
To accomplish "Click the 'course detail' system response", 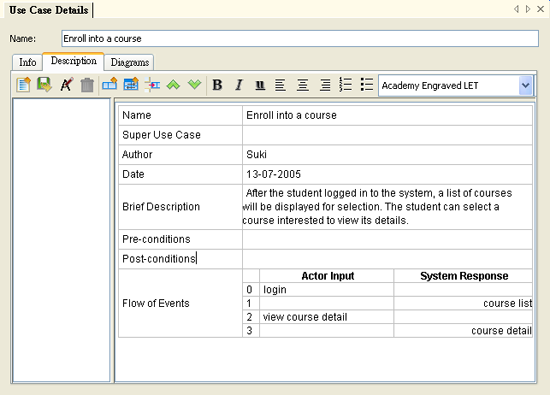I will click(x=501, y=331).
